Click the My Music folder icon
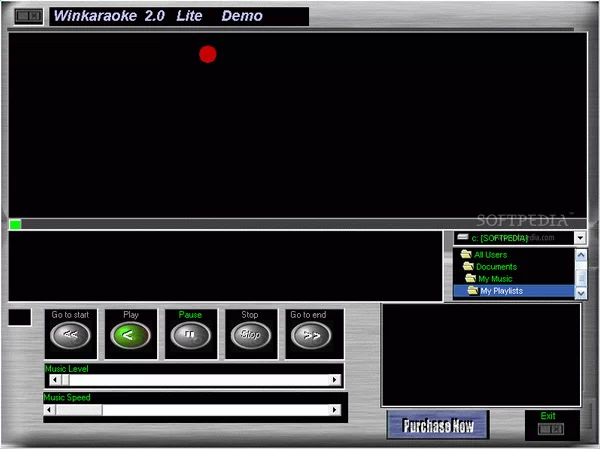The width and height of the screenshot is (600, 449). click(470, 278)
